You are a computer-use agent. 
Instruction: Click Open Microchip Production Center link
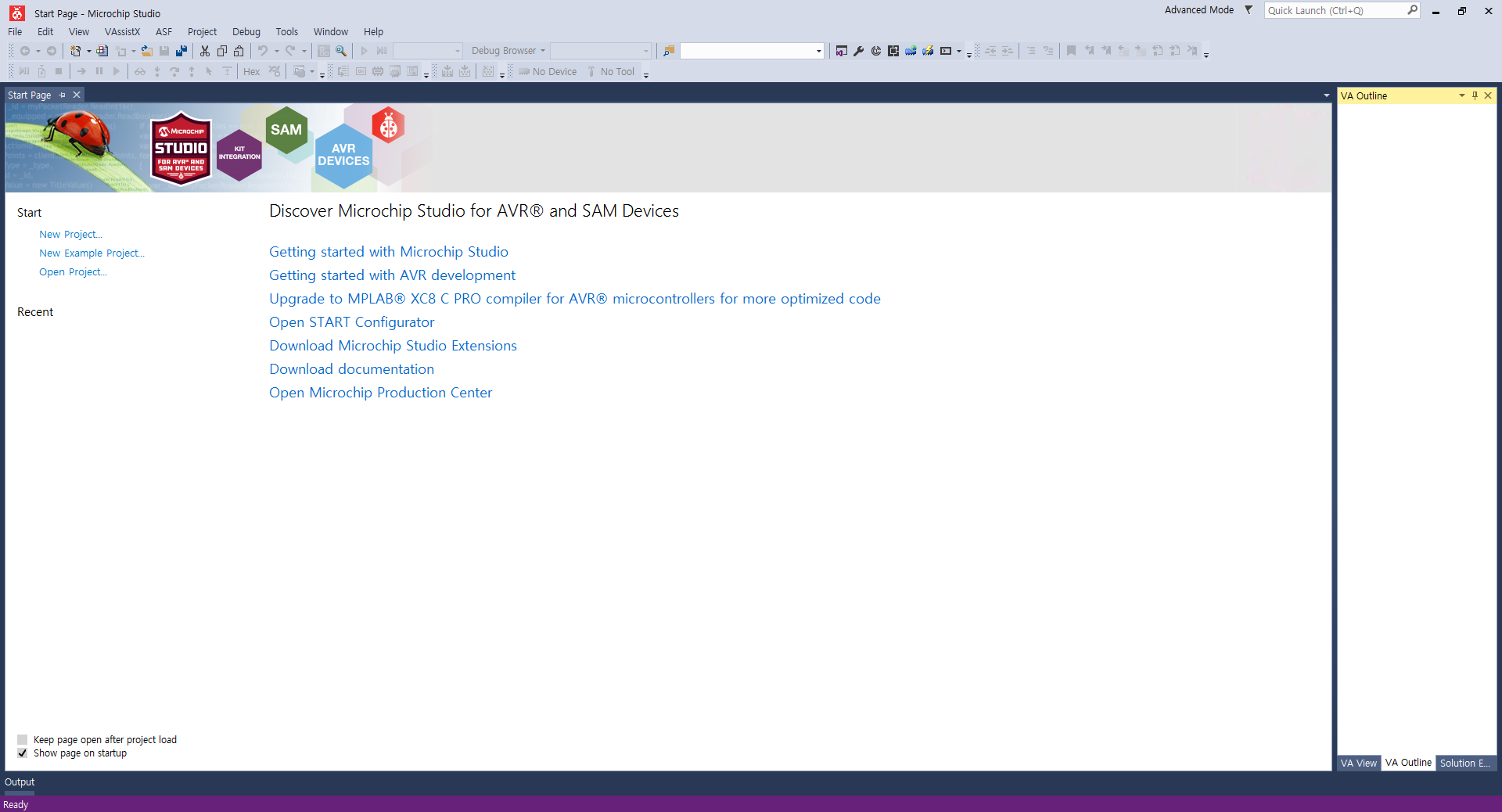pos(380,393)
